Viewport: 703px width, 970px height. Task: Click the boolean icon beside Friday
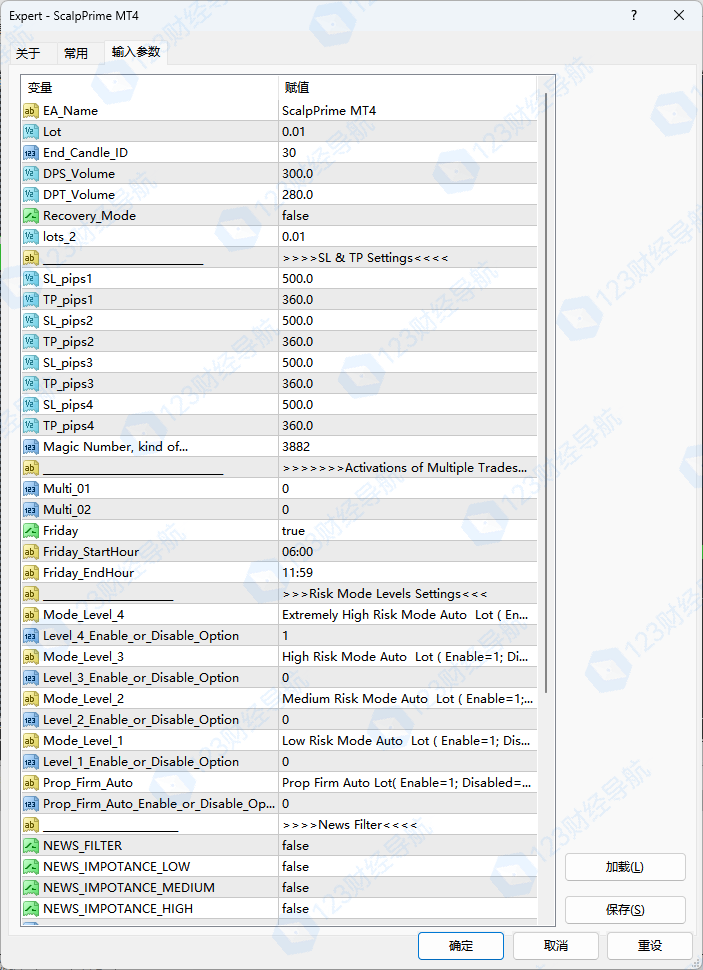click(x=31, y=531)
